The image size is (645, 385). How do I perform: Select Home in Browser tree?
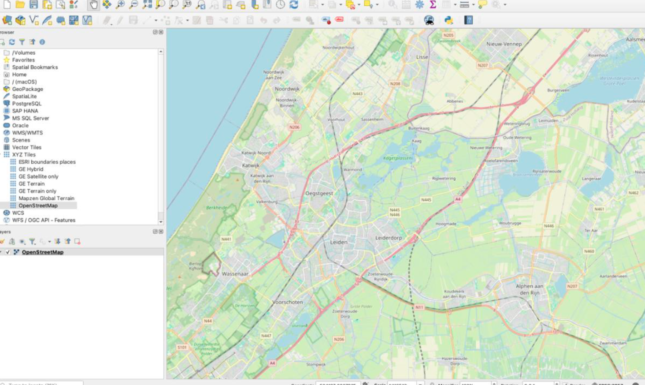19,74
